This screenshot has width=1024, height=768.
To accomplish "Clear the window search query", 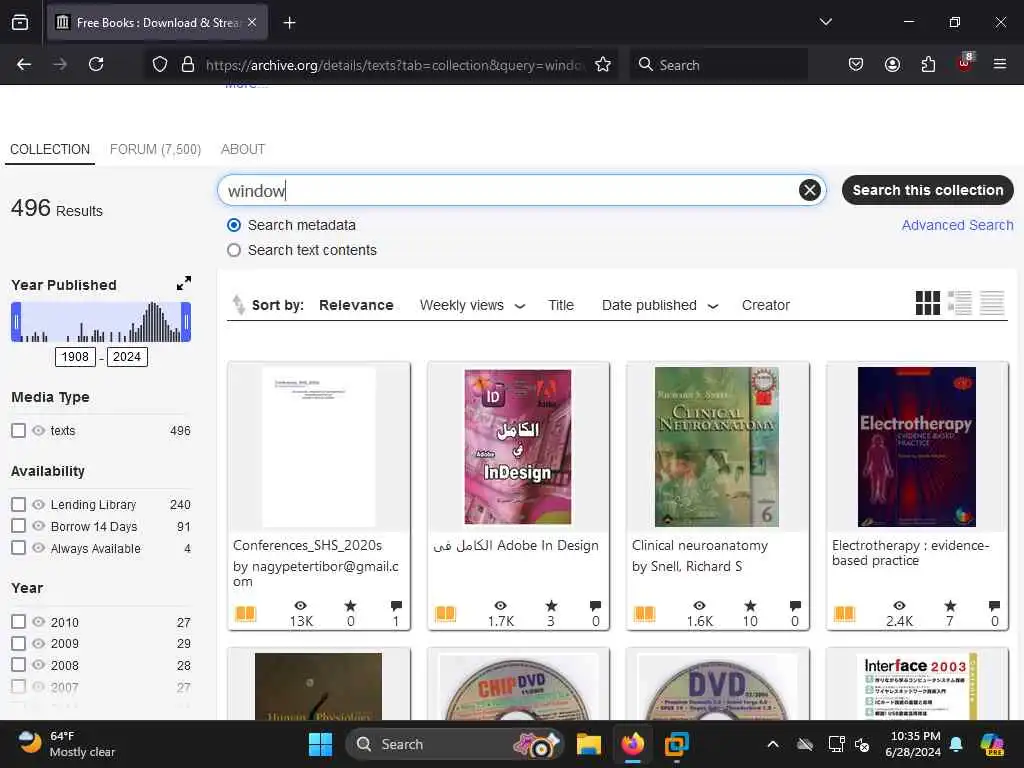I will pyautogui.click(x=810, y=190).
